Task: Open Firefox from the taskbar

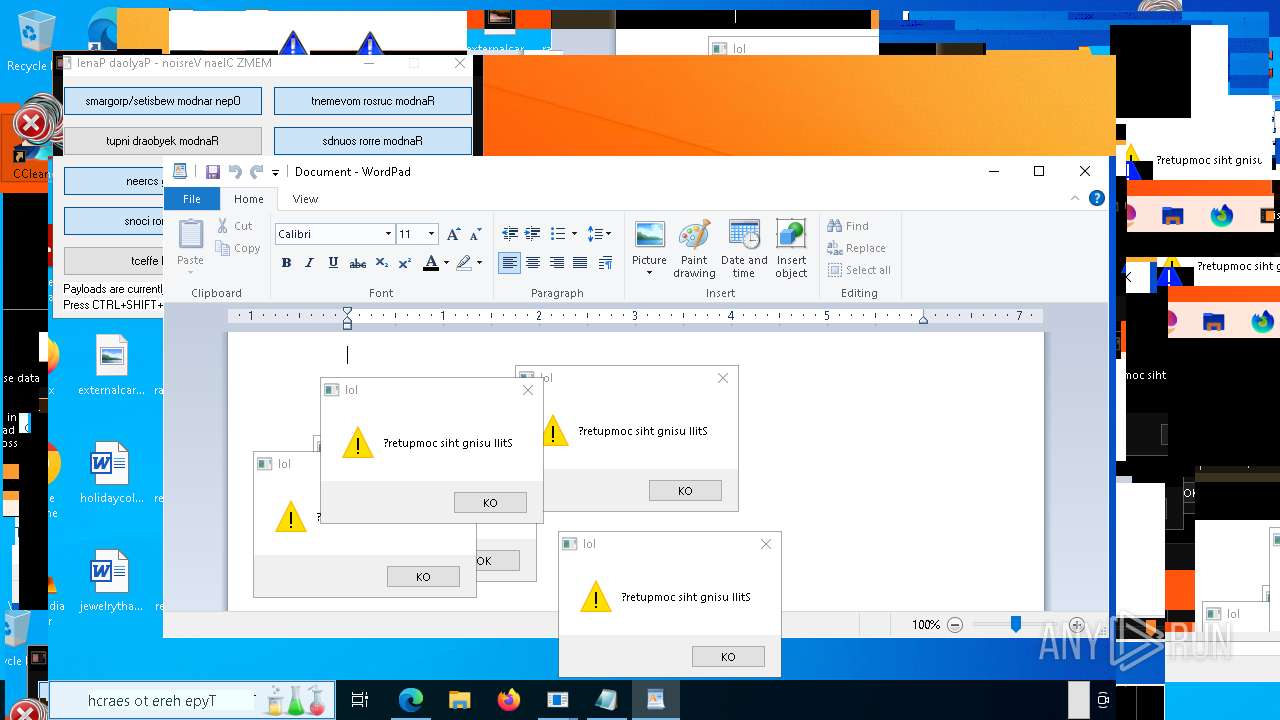Action: click(509, 701)
